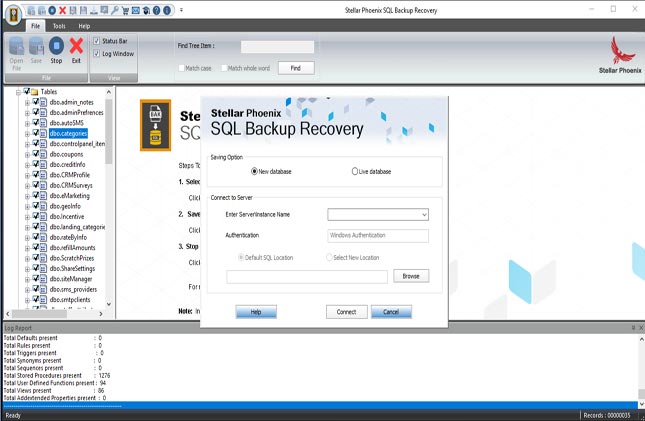Viewport: 645px width, 421px height.
Task: Uncheck the Tables root checkbox
Action: point(27,91)
